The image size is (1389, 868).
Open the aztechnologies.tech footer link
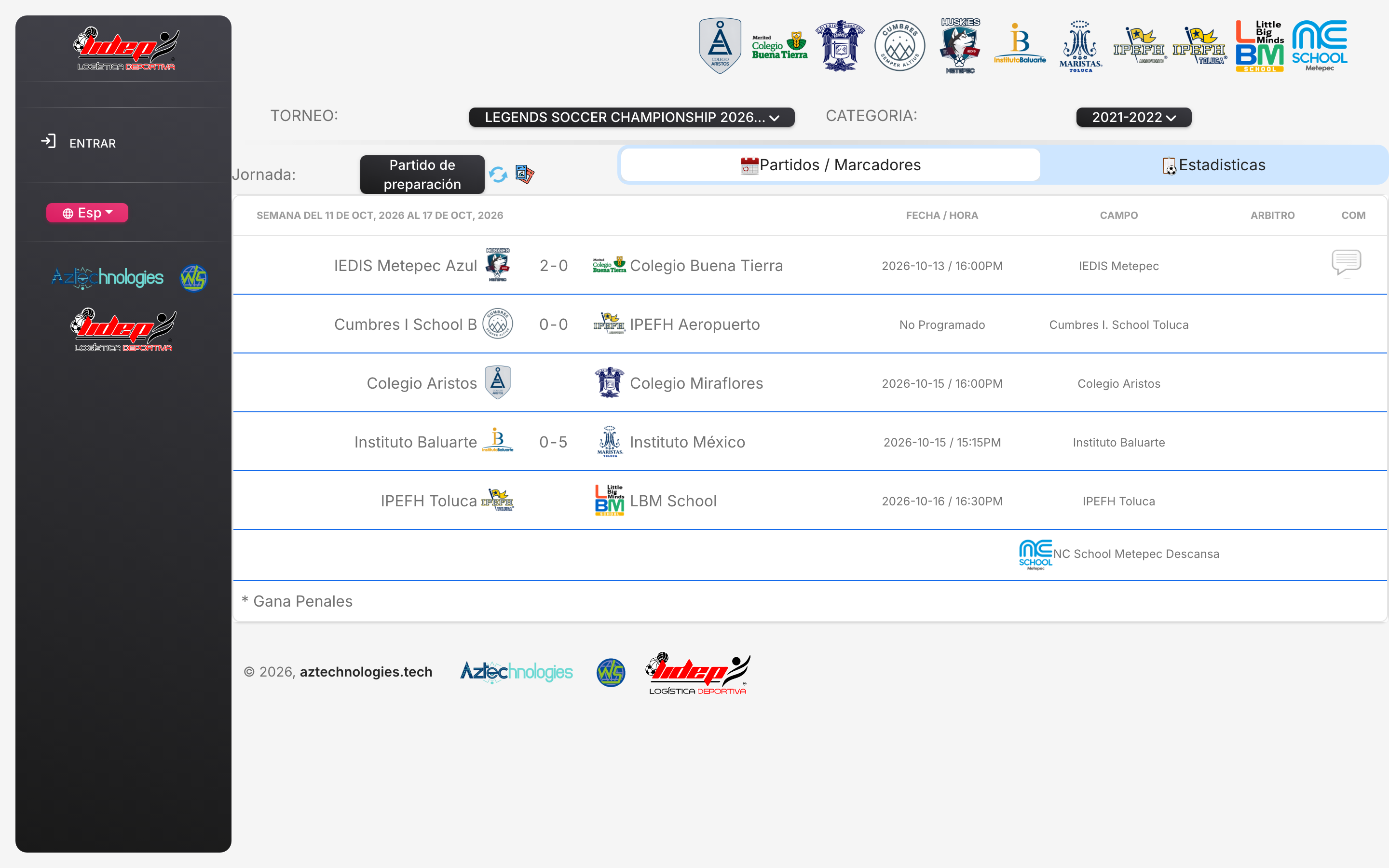pyautogui.click(x=366, y=672)
